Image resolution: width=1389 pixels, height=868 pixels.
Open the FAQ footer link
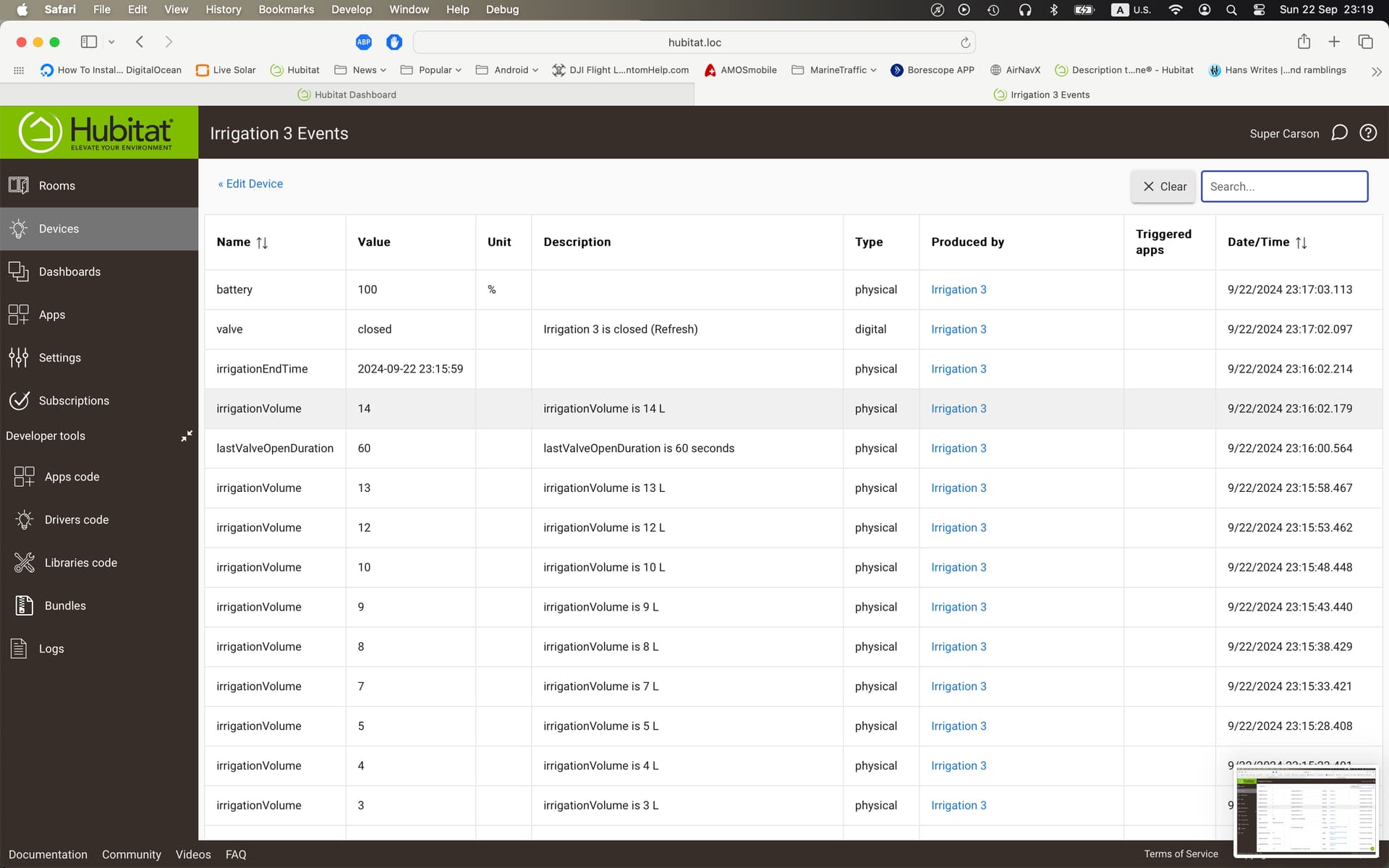[236, 854]
